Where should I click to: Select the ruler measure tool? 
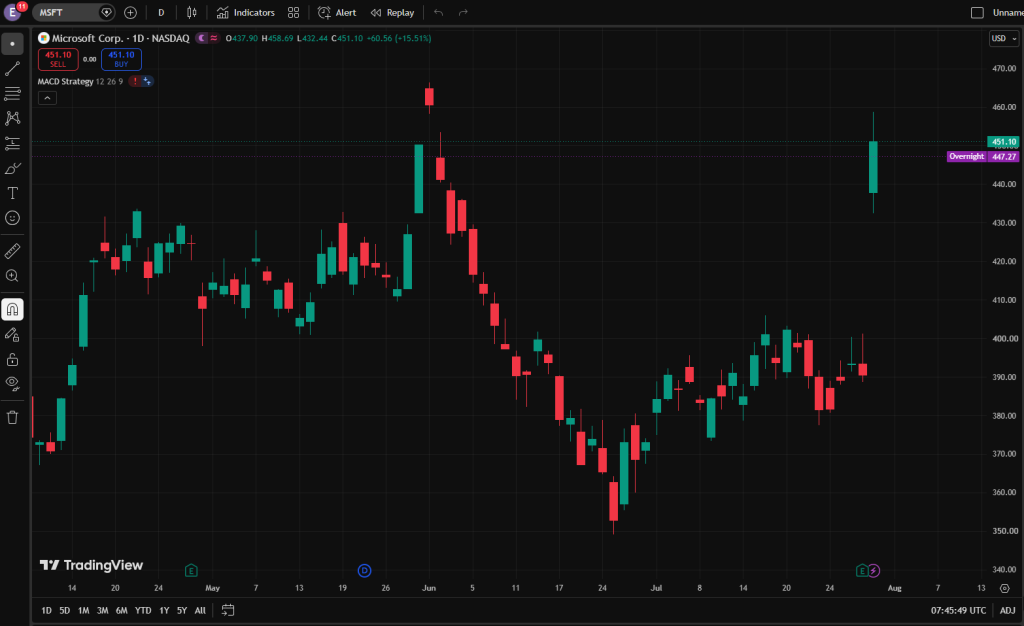[x=12, y=251]
